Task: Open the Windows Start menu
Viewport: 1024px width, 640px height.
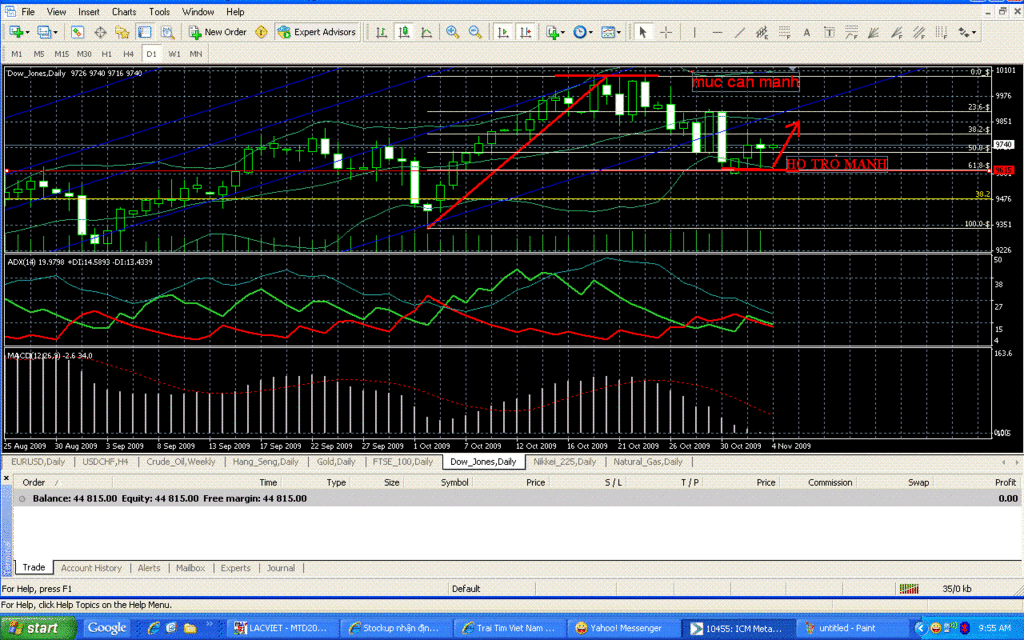Action: coord(37,628)
